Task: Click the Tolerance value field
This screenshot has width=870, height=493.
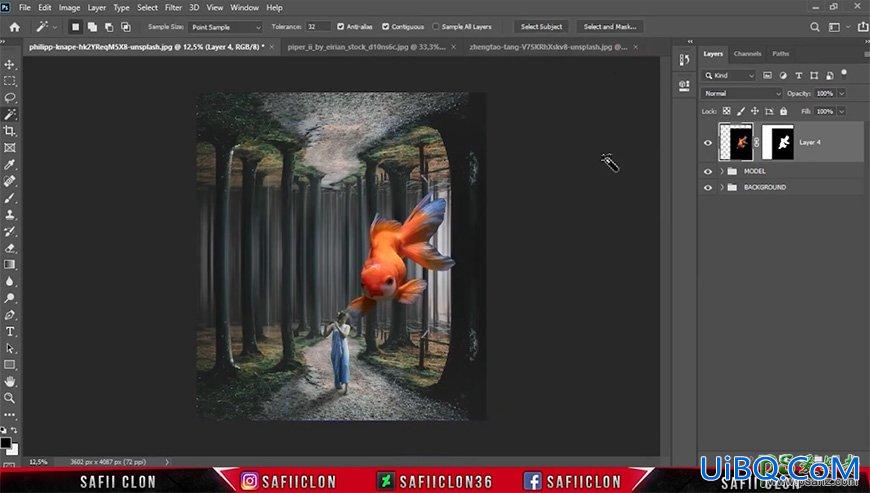Action: coord(317,27)
